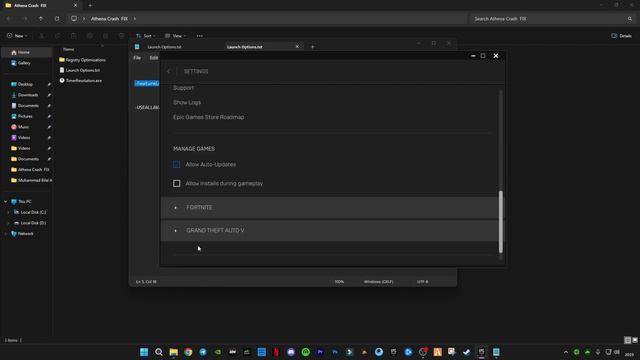Switch to the active Launch Options.txt tab
The width and height of the screenshot is (640, 360).
[263, 47]
